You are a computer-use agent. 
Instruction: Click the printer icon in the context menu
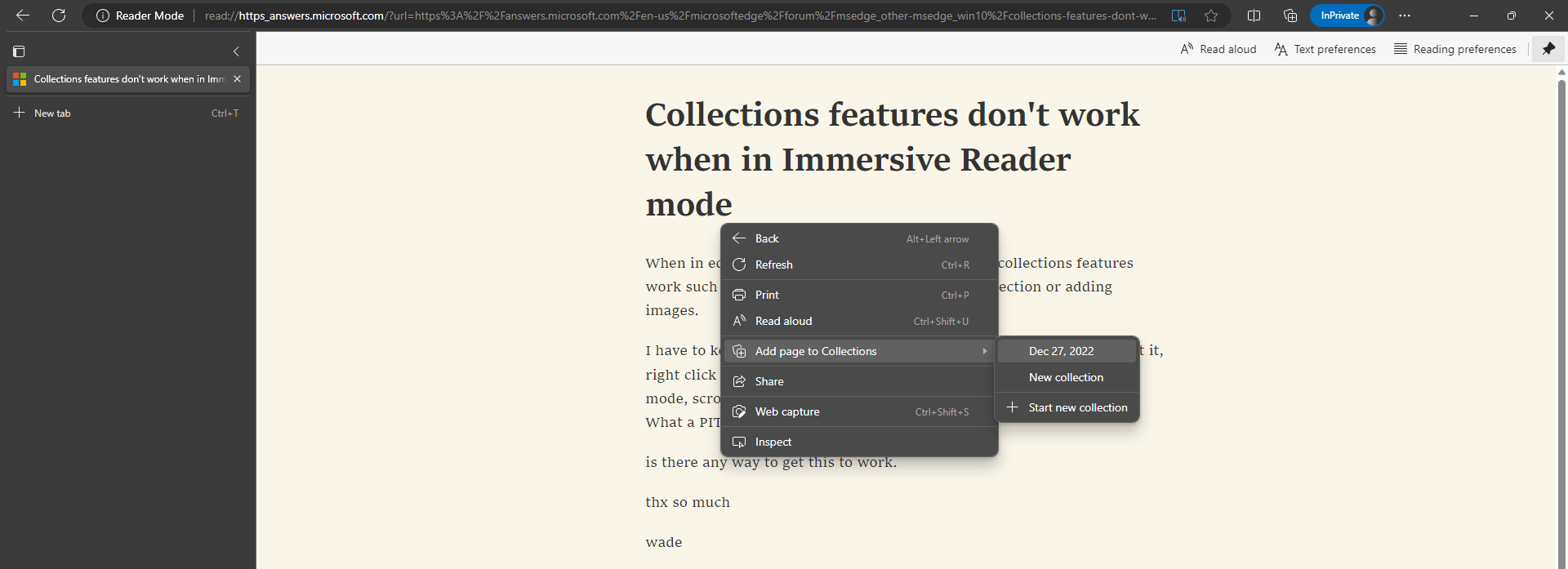[739, 295]
